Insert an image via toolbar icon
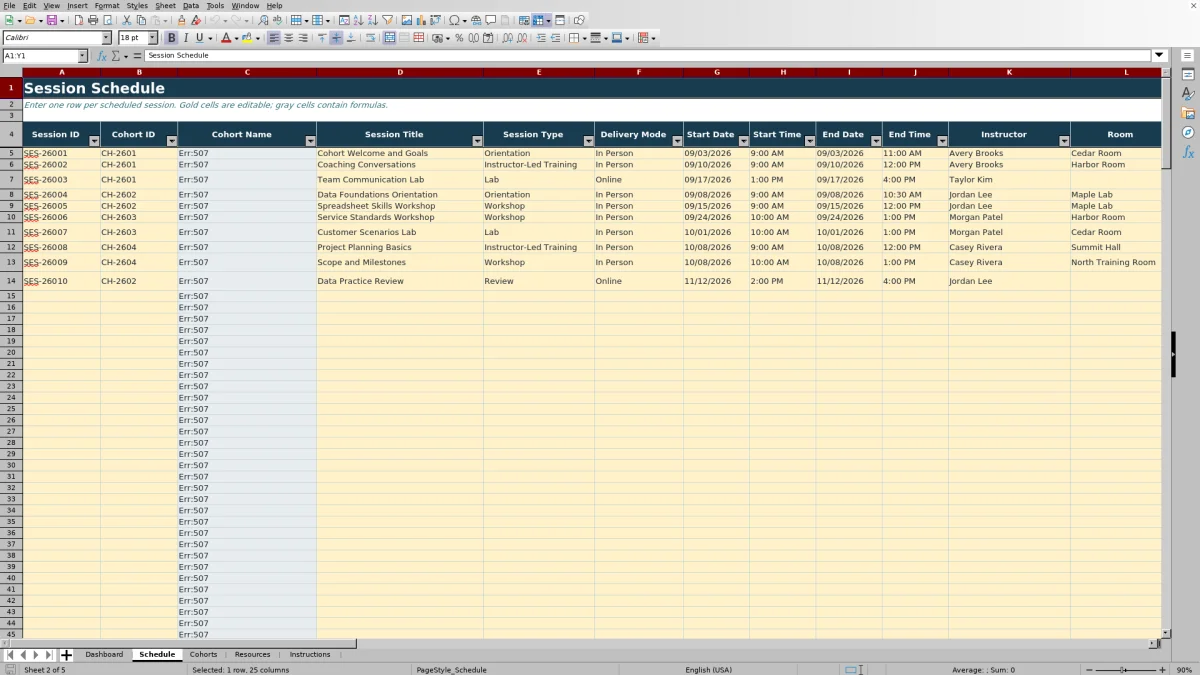The width and height of the screenshot is (1200, 675). tap(406, 20)
